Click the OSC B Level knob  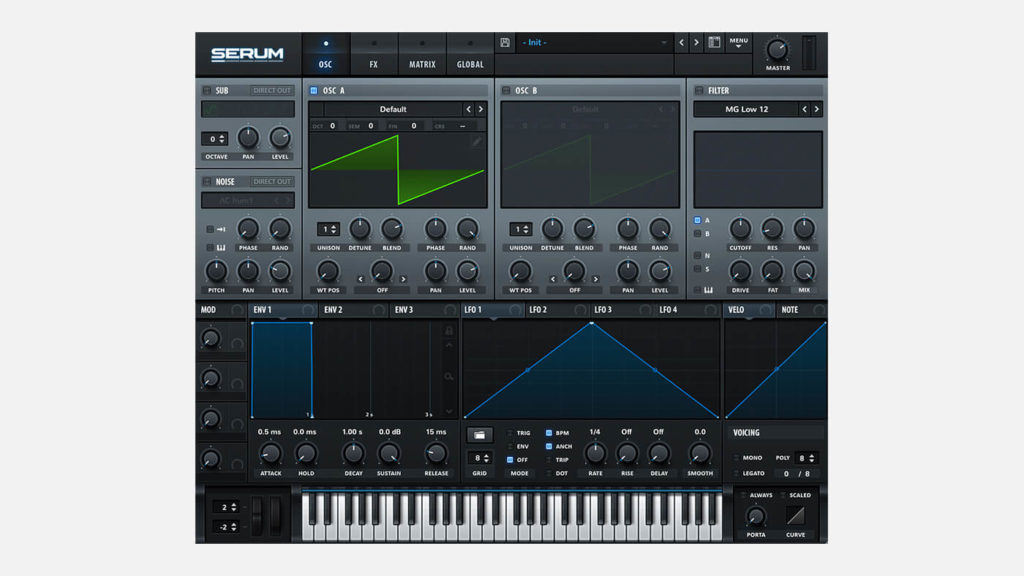(x=660, y=271)
